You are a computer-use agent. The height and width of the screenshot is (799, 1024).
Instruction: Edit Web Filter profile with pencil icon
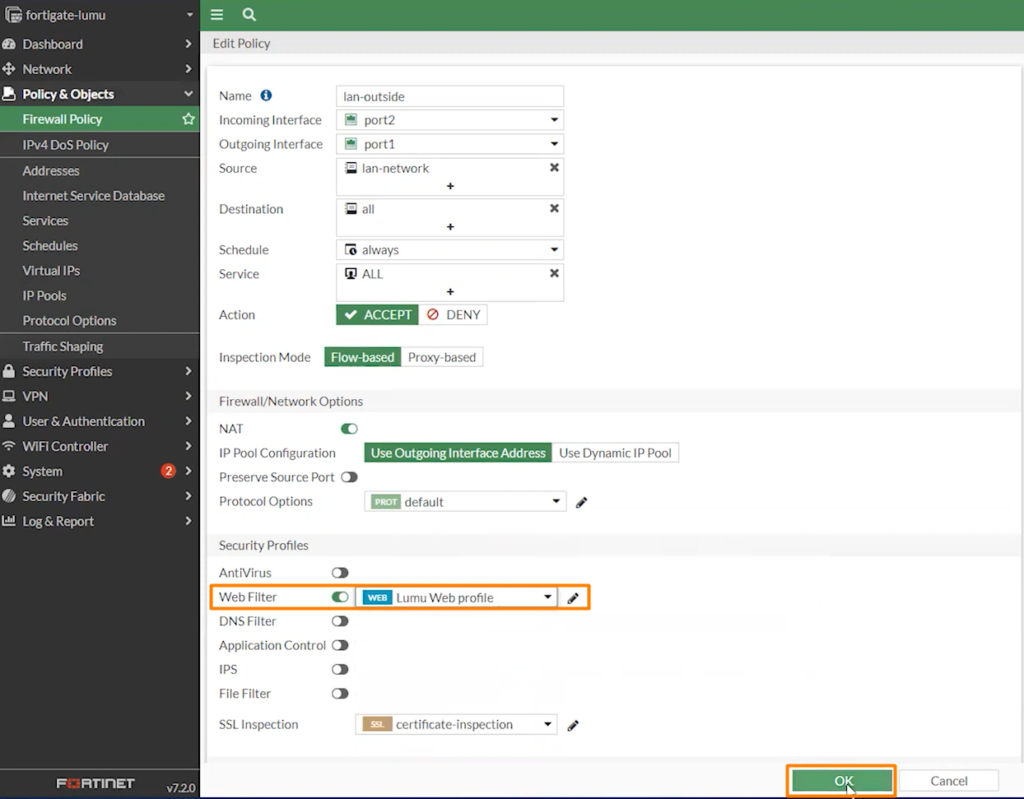coord(573,598)
